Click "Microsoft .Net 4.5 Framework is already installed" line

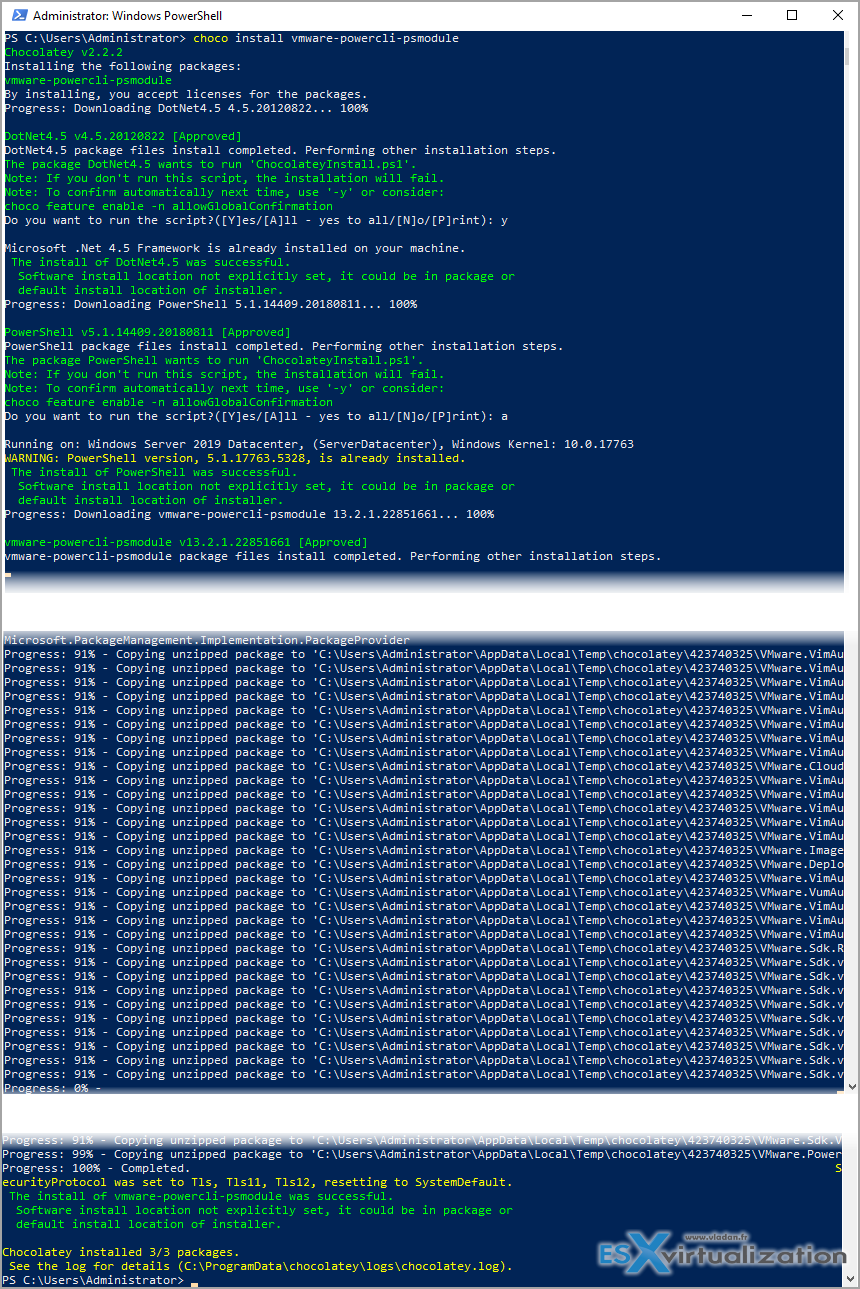pyautogui.click(x=235, y=248)
